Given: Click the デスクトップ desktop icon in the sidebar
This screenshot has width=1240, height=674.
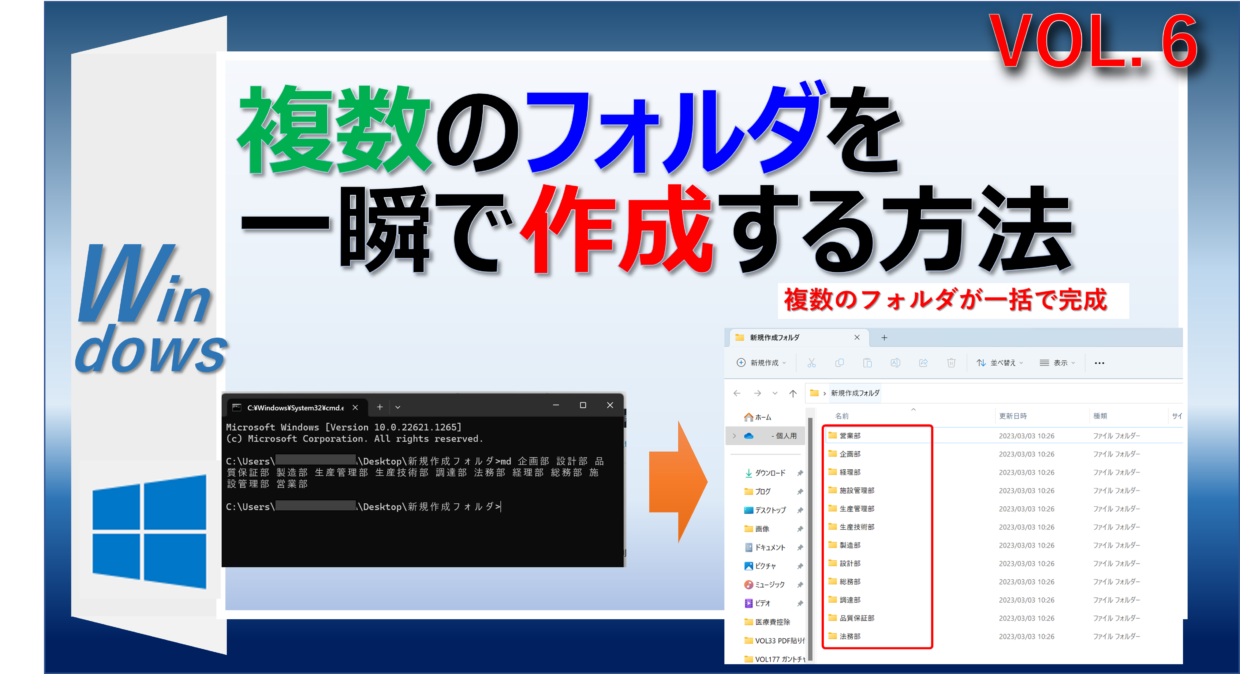Looking at the screenshot, I should pyautogui.click(x=748, y=510).
